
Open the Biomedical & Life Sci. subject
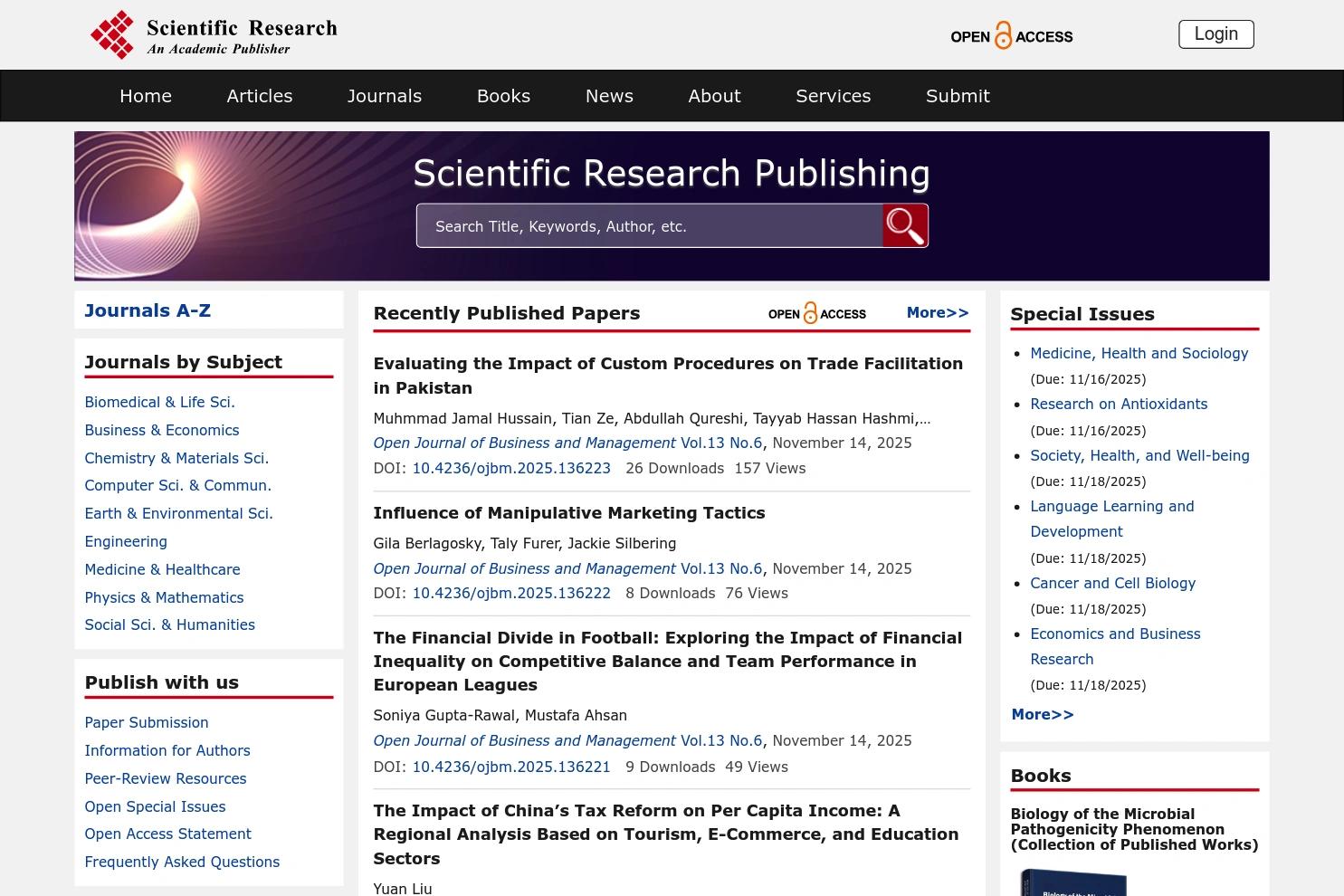click(159, 401)
